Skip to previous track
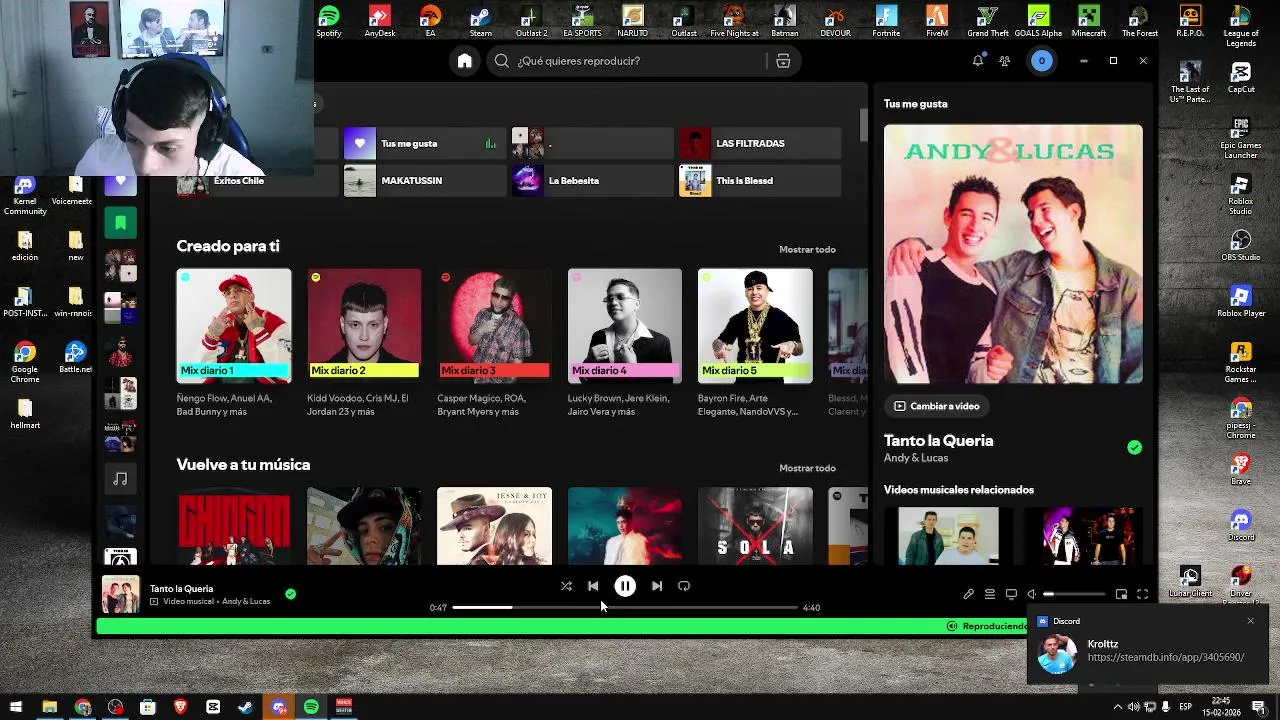Screen dimensions: 1280x720 click(x=593, y=586)
